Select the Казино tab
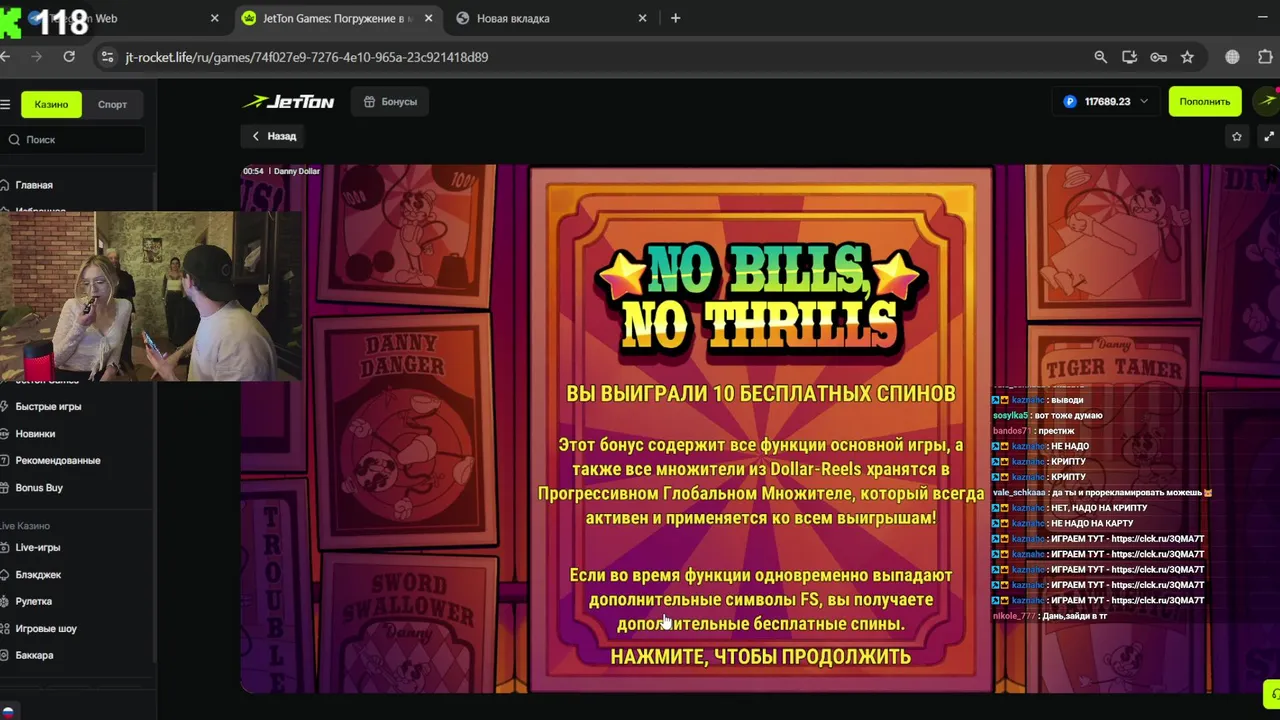Viewport: 1280px width, 720px height. coord(51,104)
